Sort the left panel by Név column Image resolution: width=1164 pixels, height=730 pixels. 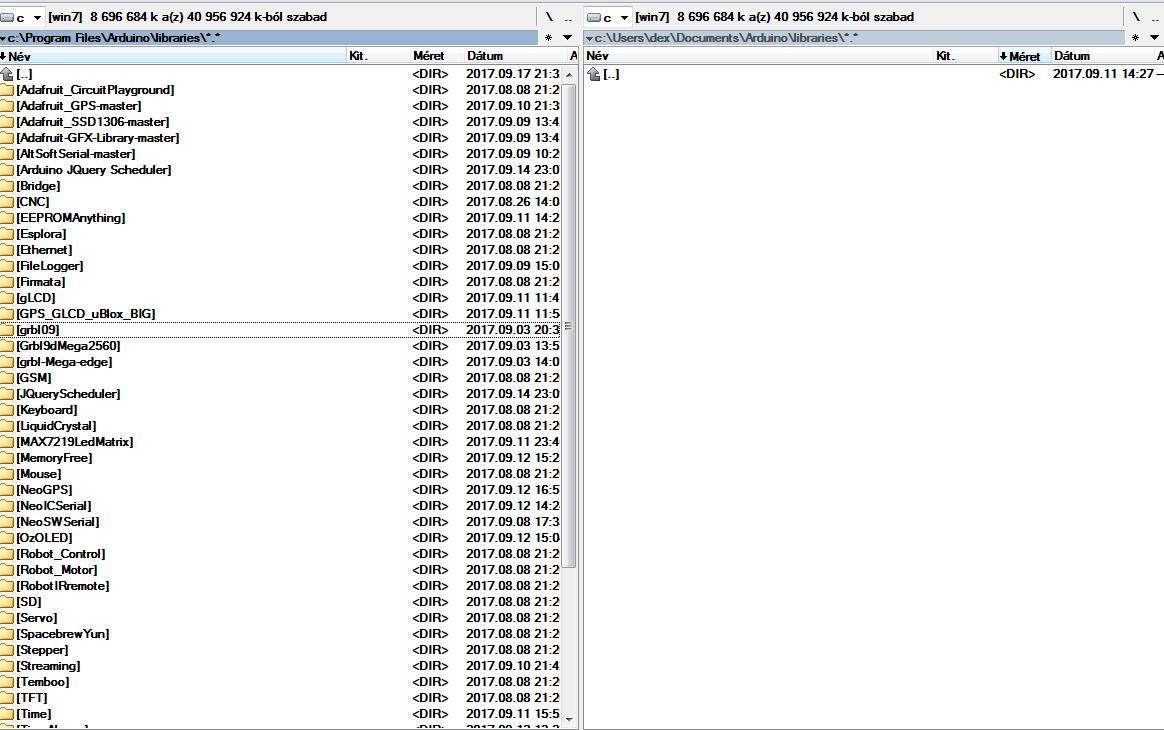[x=174, y=56]
